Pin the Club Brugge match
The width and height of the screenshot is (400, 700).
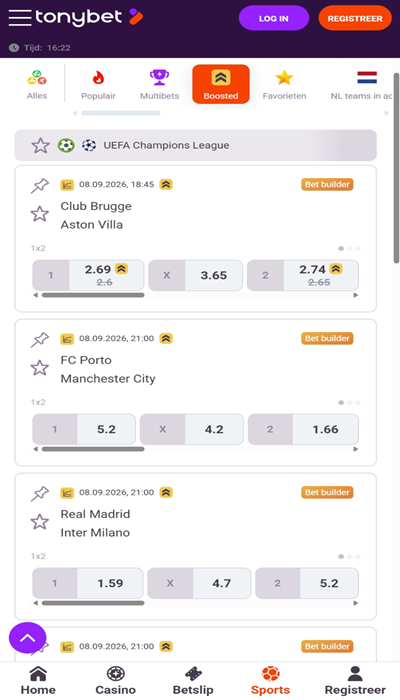[x=40, y=186]
